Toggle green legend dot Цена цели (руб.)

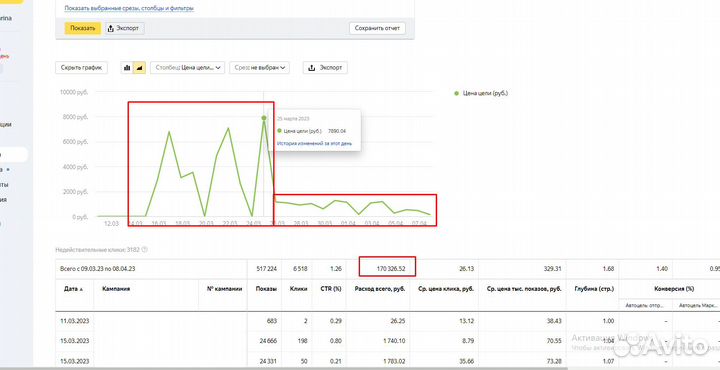click(456, 93)
